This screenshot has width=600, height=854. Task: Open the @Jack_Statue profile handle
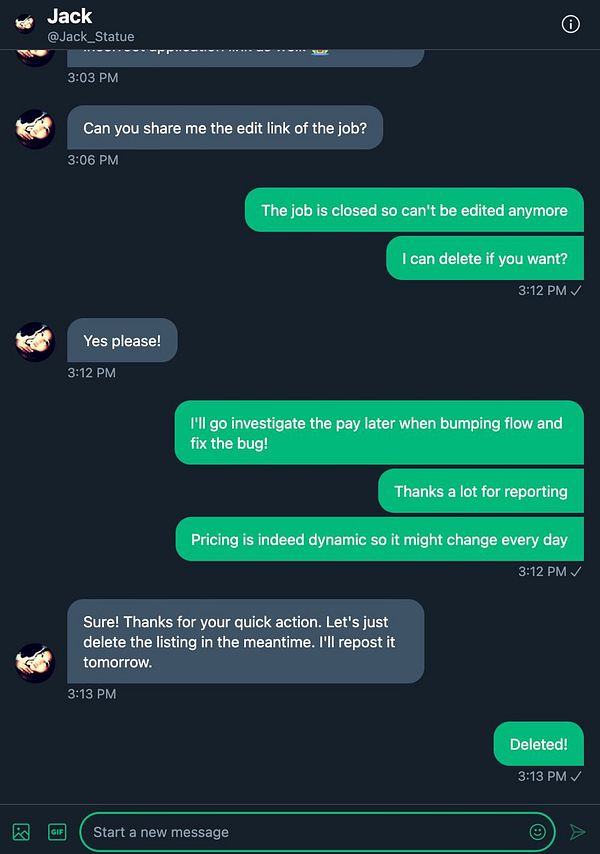[91, 36]
